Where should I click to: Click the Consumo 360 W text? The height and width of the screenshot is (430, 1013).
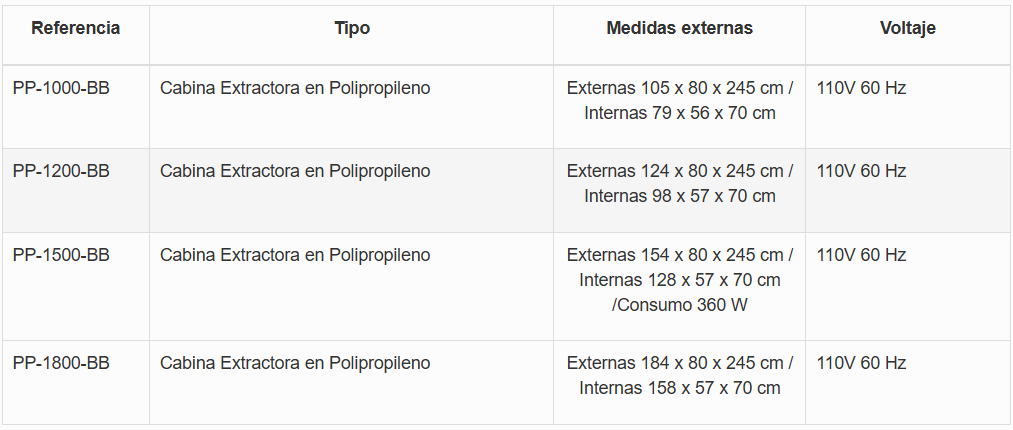pos(682,305)
